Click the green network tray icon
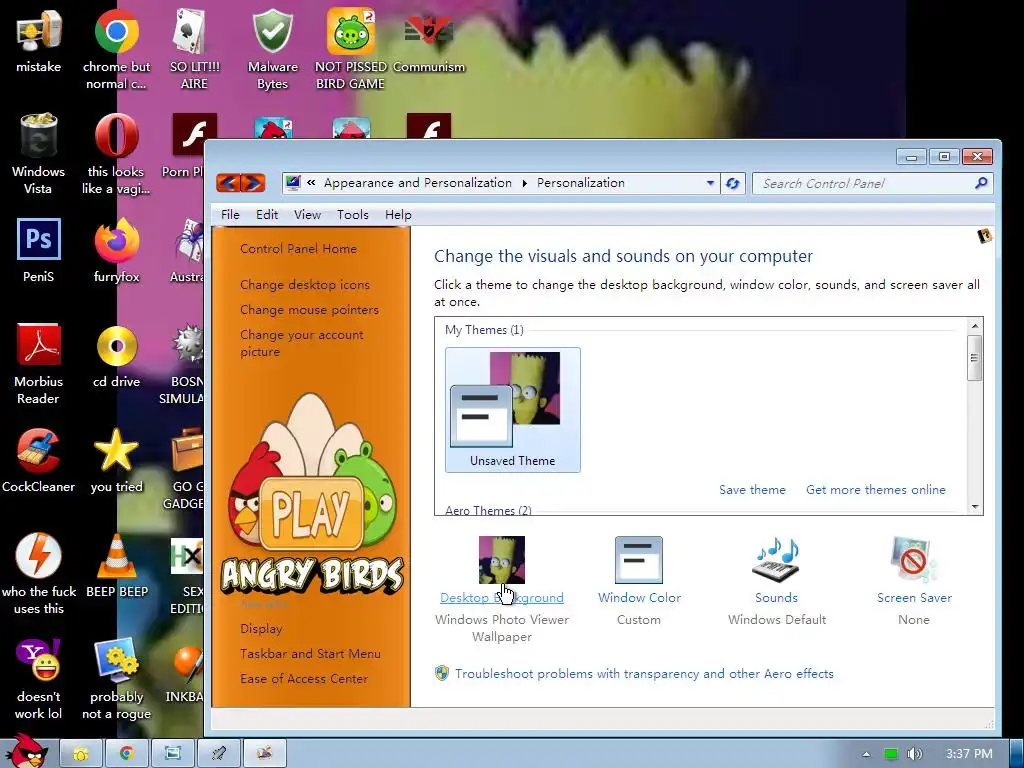The width and height of the screenshot is (1024, 768). click(891, 754)
